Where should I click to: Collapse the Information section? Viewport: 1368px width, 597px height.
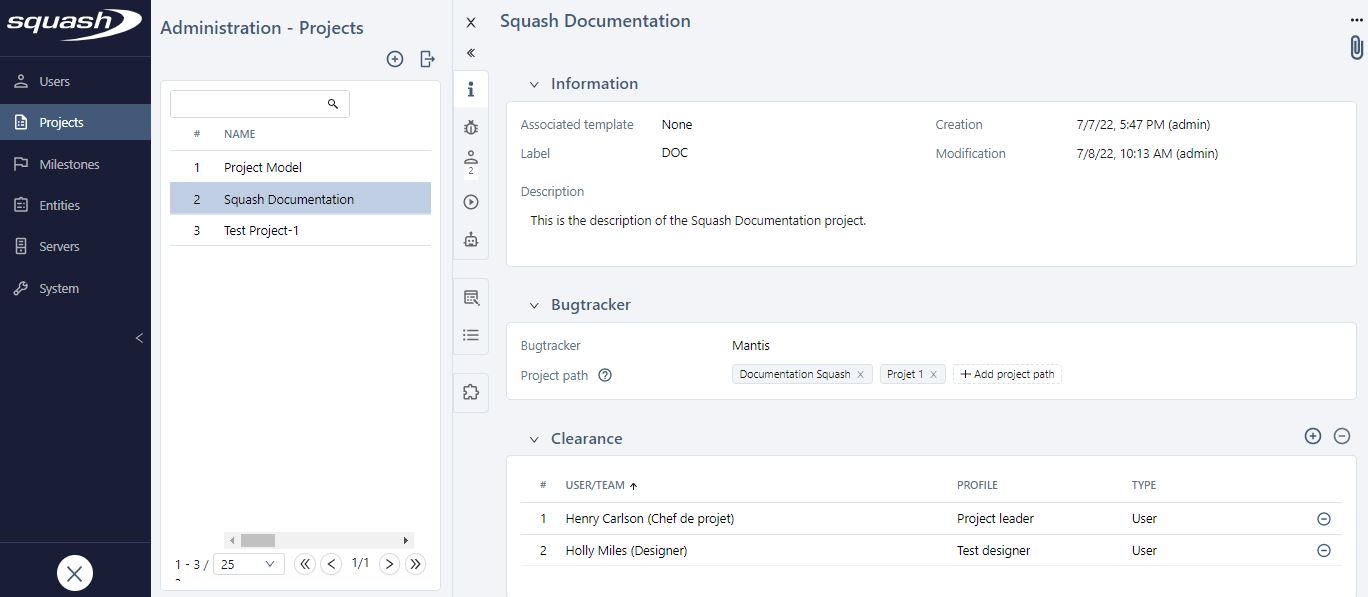click(x=535, y=84)
